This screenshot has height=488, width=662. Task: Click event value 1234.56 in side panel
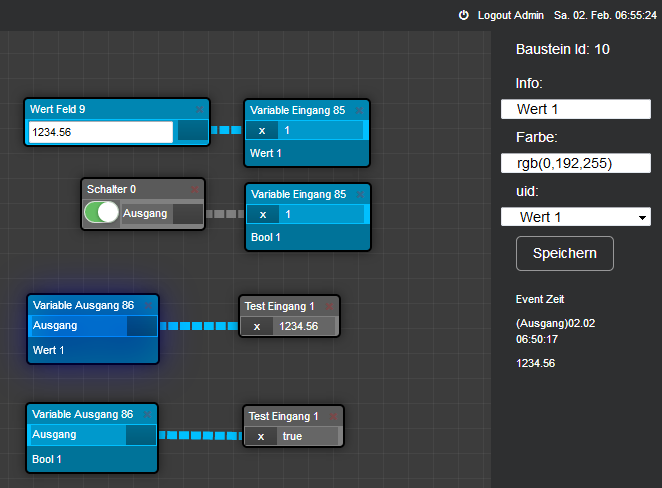coord(535,363)
